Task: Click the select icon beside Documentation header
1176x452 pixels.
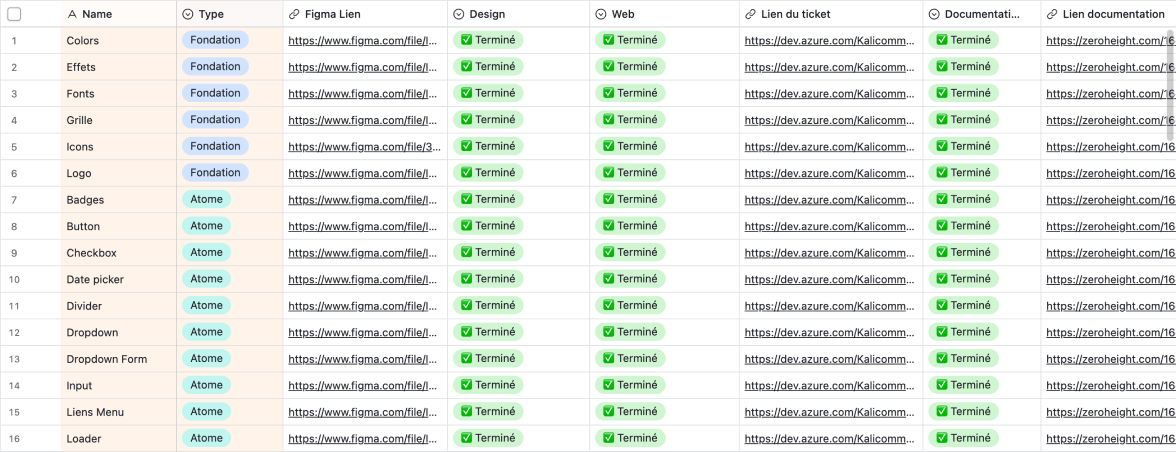Action: click(934, 14)
